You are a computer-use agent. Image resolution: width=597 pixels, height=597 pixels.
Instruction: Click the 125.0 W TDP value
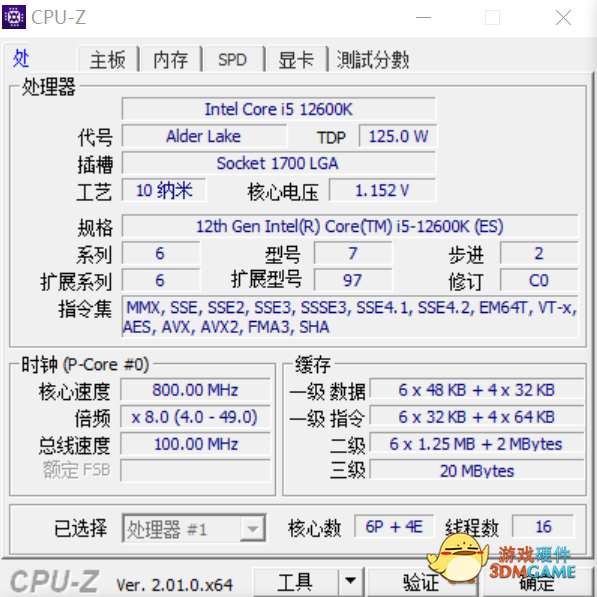coord(398,136)
